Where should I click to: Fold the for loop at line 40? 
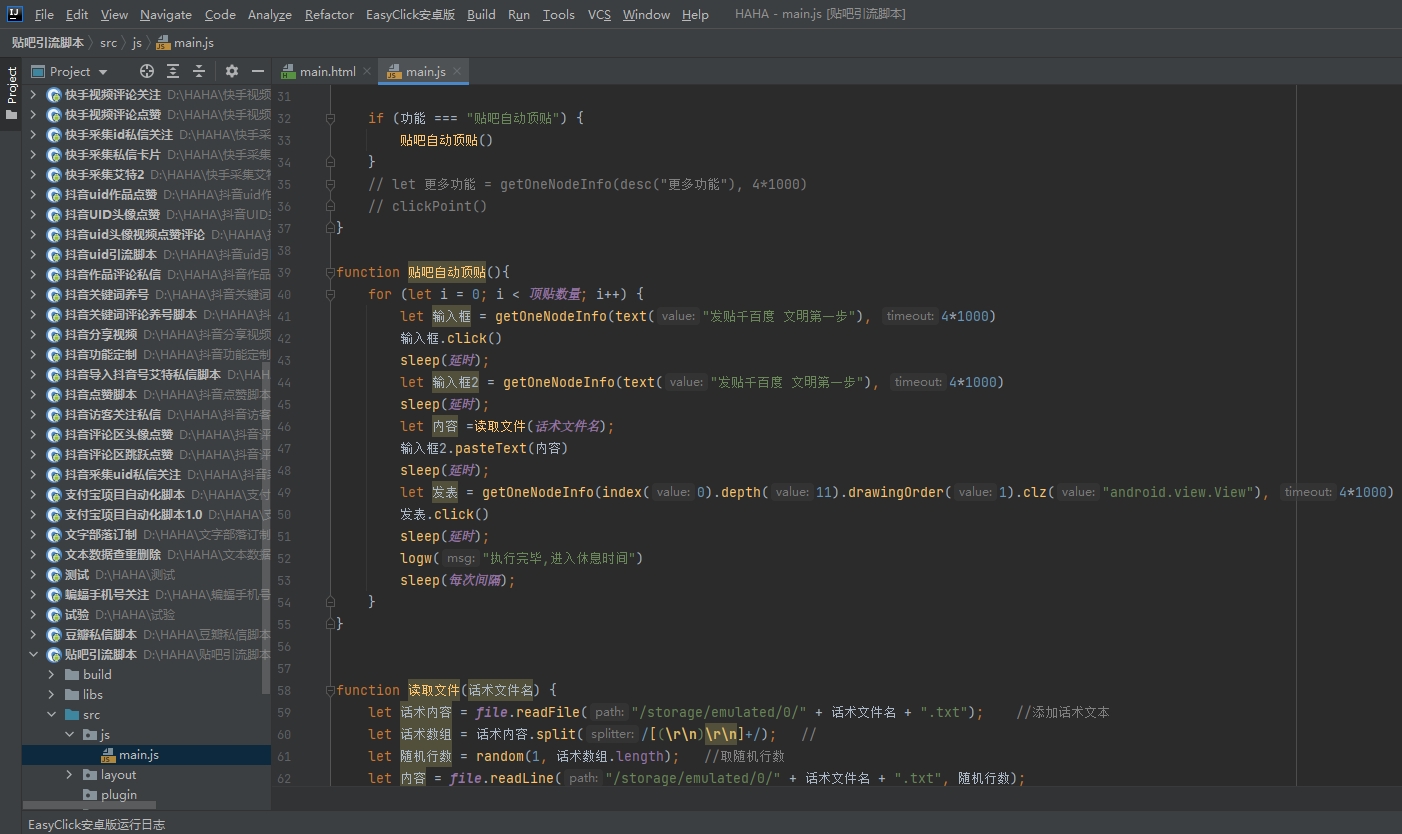click(x=330, y=294)
